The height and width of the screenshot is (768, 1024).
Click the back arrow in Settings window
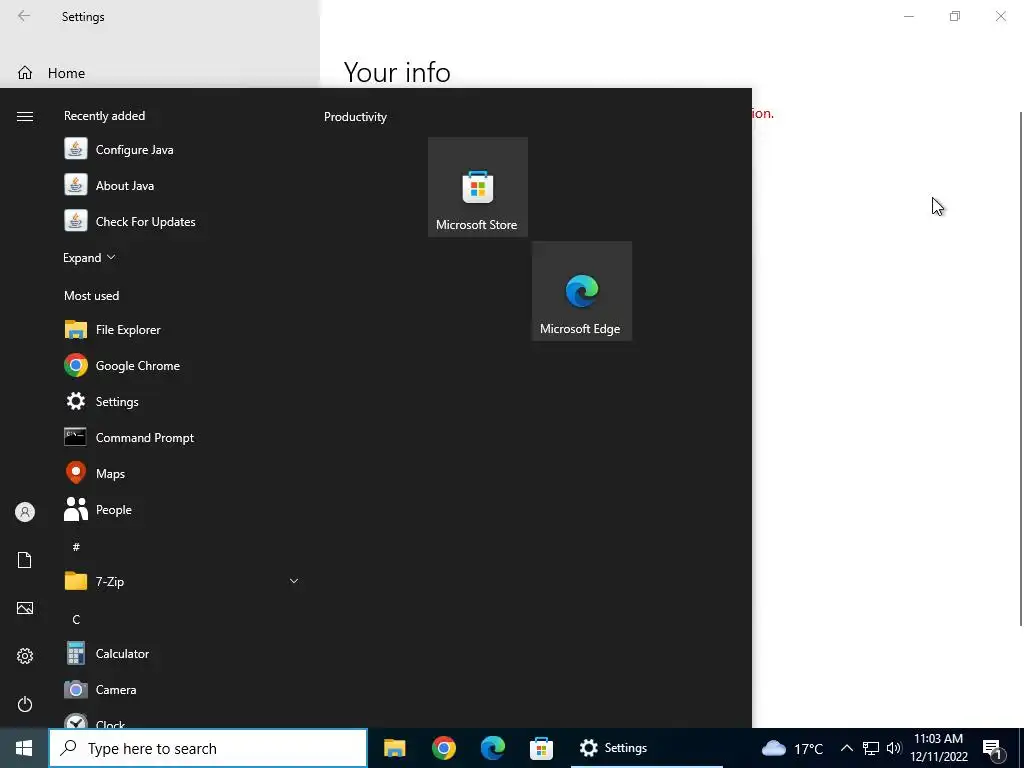pos(24,16)
